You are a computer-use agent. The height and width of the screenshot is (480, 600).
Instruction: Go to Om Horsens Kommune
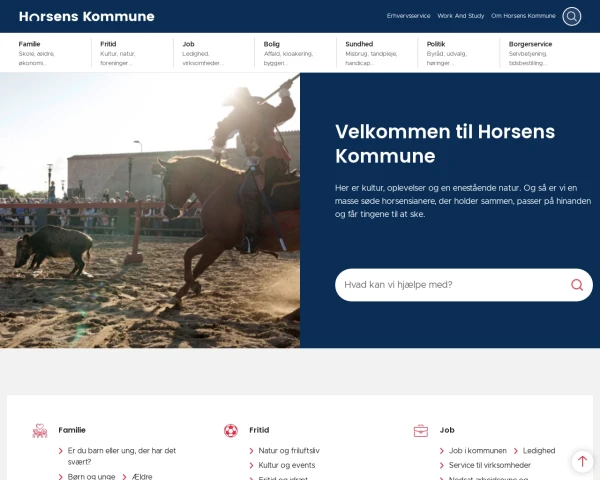(x=523, y=16)
